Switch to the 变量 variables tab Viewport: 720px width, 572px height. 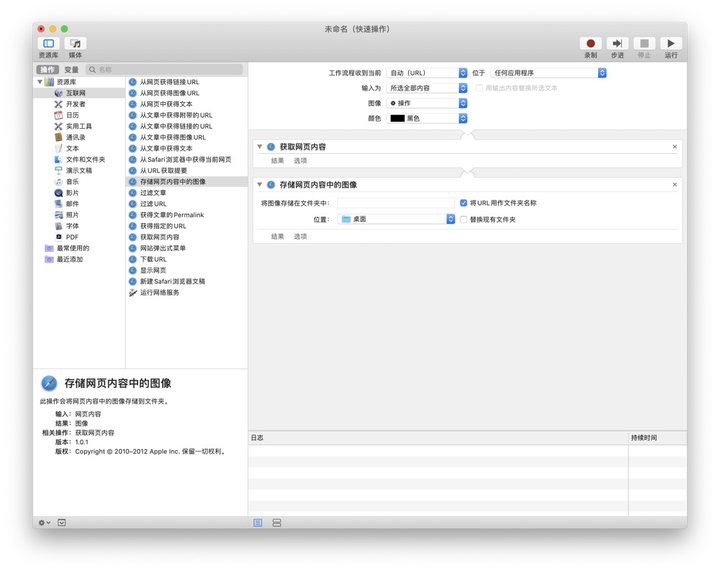(x=71, y=69)
